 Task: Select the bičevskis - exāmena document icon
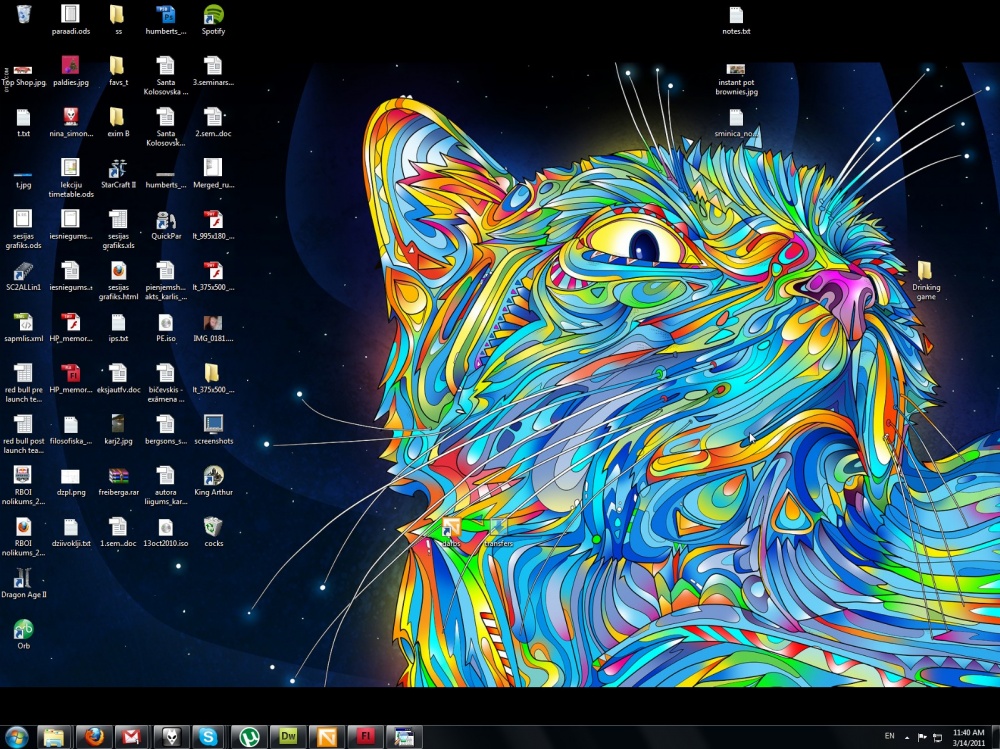pyautogui.click(x=166, y=373)
